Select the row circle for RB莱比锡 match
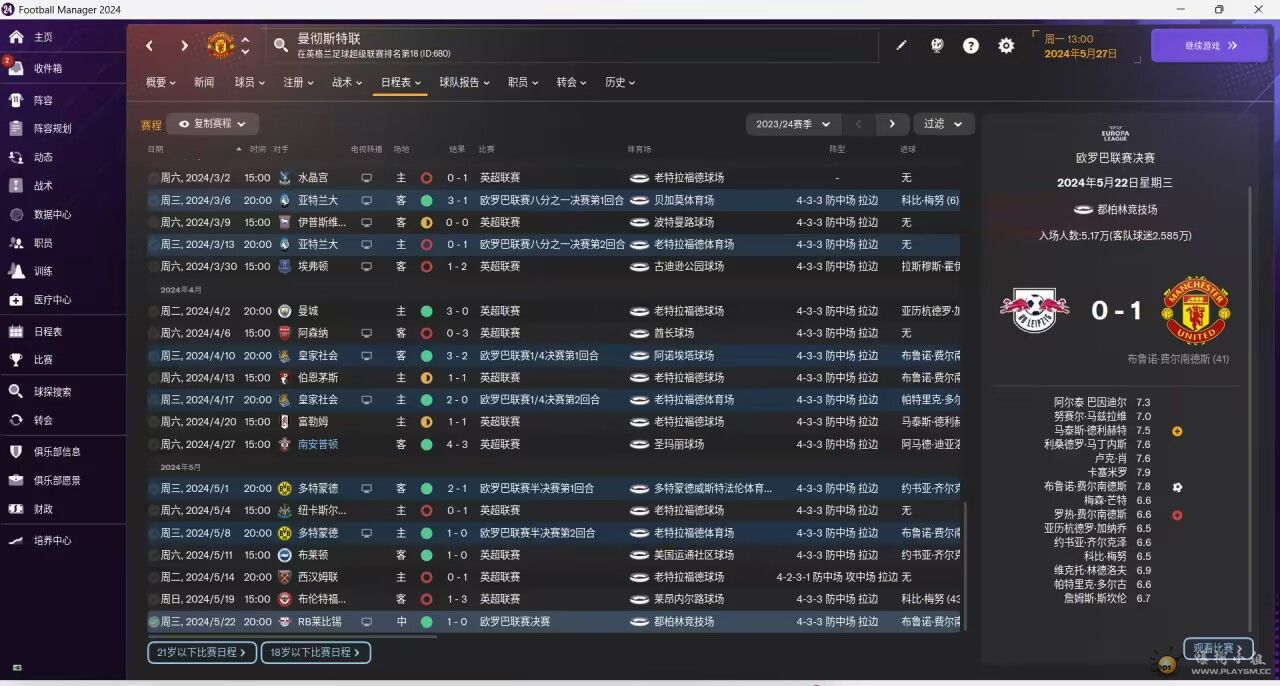 [154, 622]
